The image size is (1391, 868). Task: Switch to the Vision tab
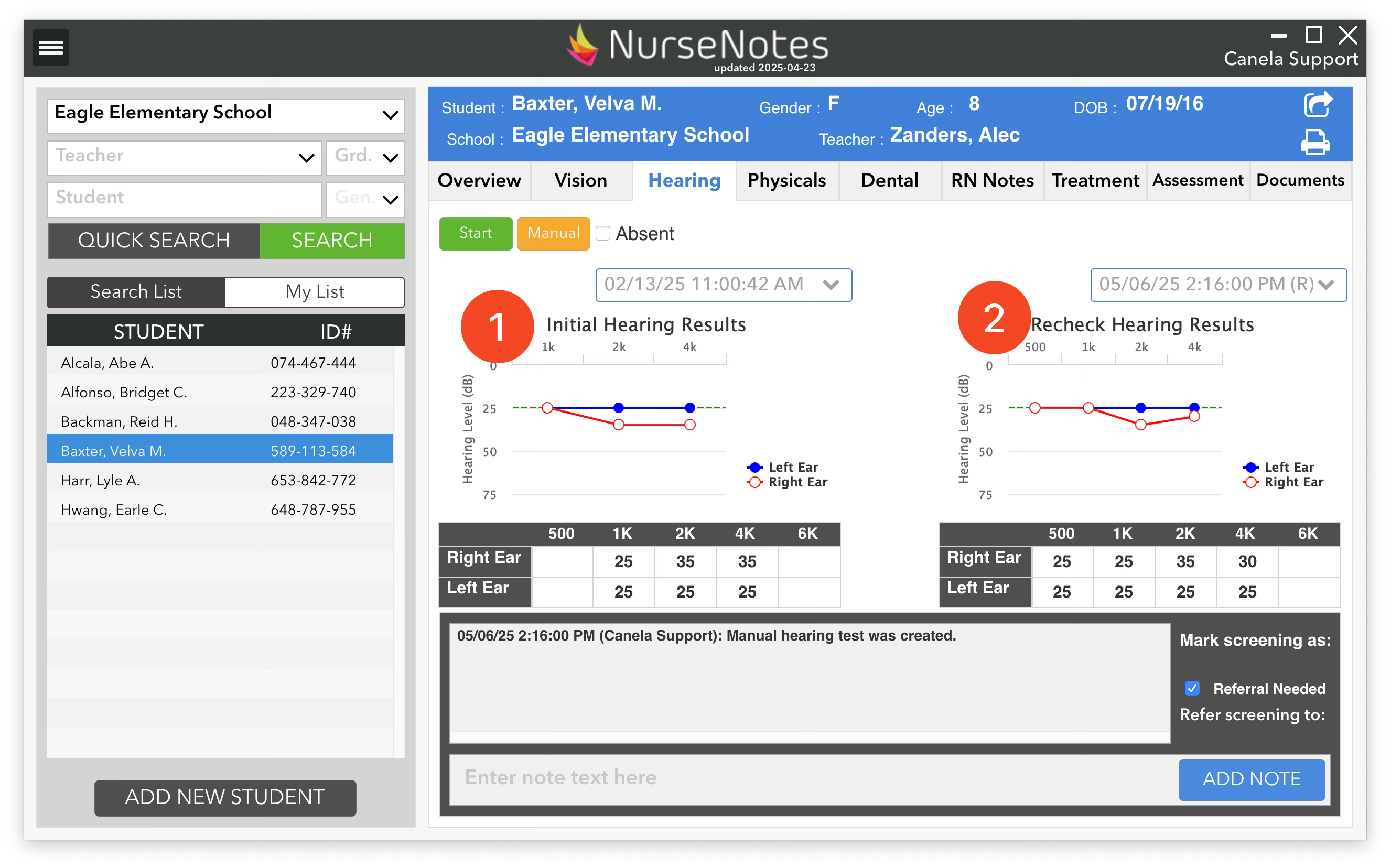coord(580,181)
